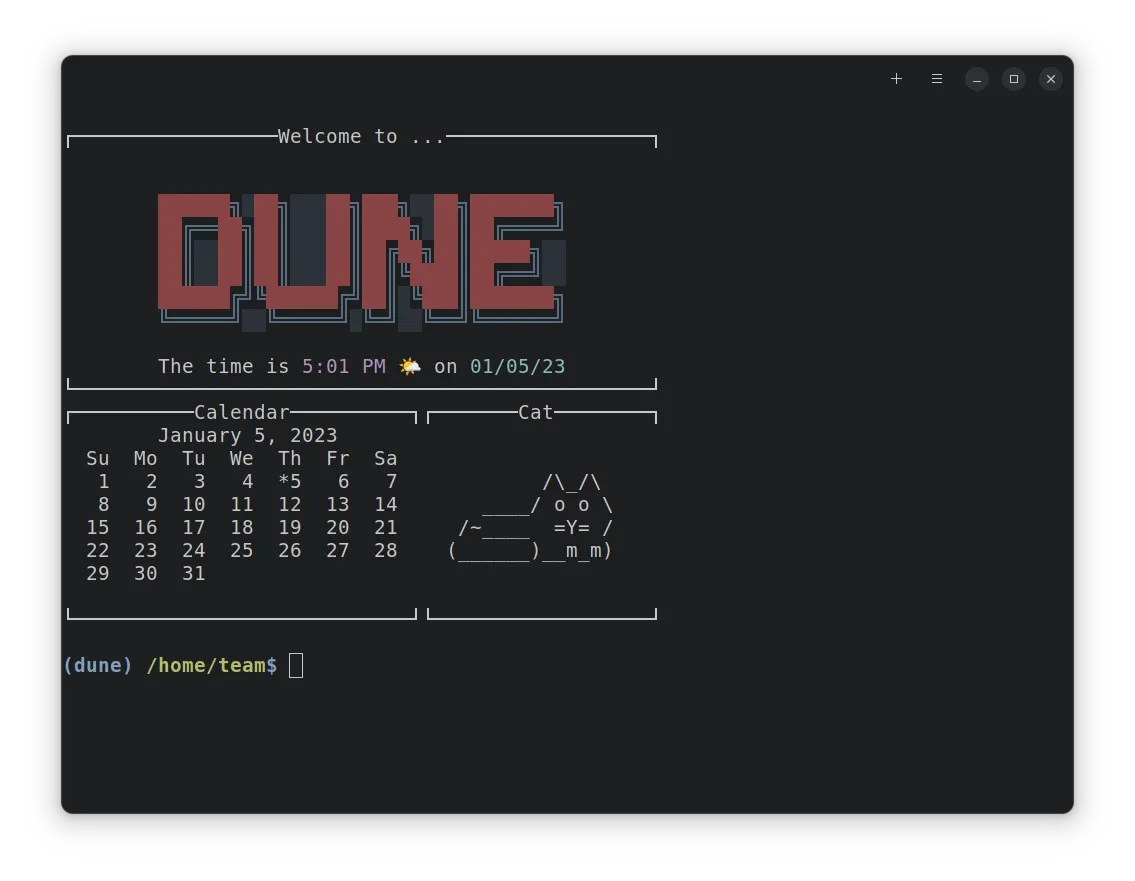Click the terminal cursor after the dune prompt
This screenshot has height=881, width=1135.
[295, 664]
